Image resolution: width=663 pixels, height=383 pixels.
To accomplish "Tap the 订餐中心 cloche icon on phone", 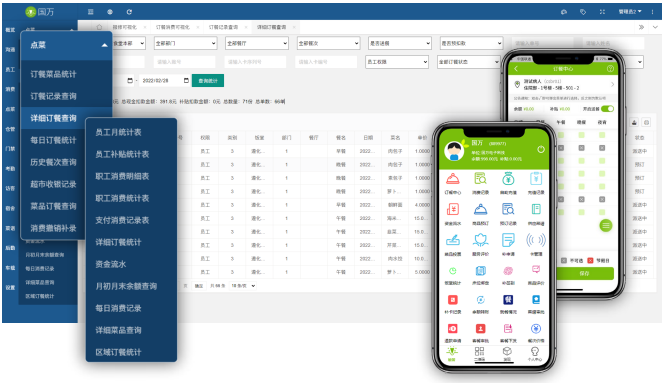I will click(452, 179).
